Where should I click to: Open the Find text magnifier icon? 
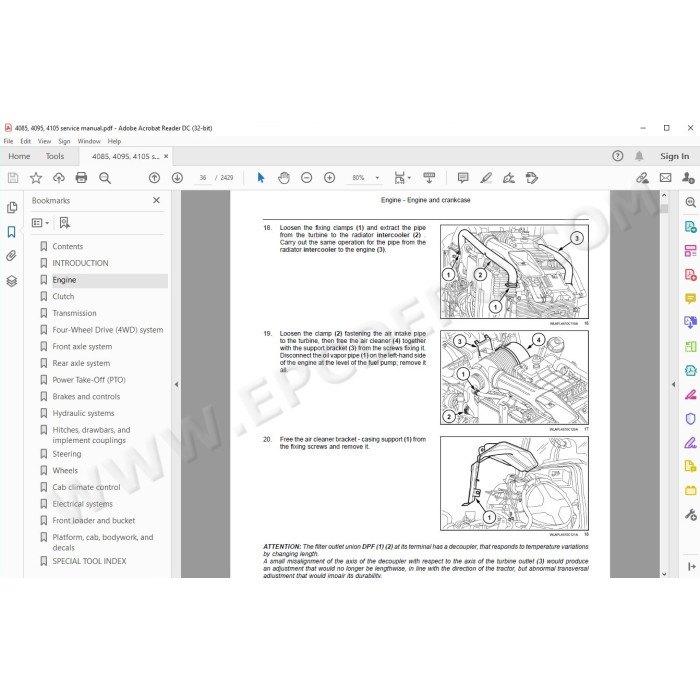tap(105, 178)
